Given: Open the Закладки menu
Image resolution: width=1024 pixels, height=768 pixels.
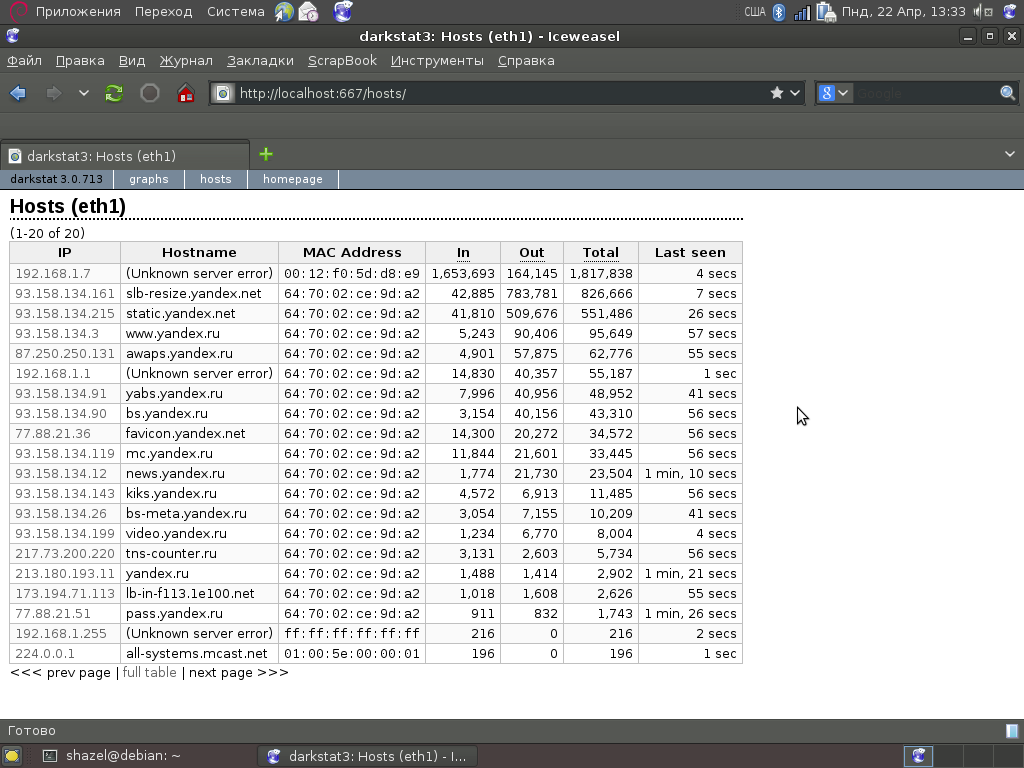Looking at the screenshot, I should tap(260, 60).
